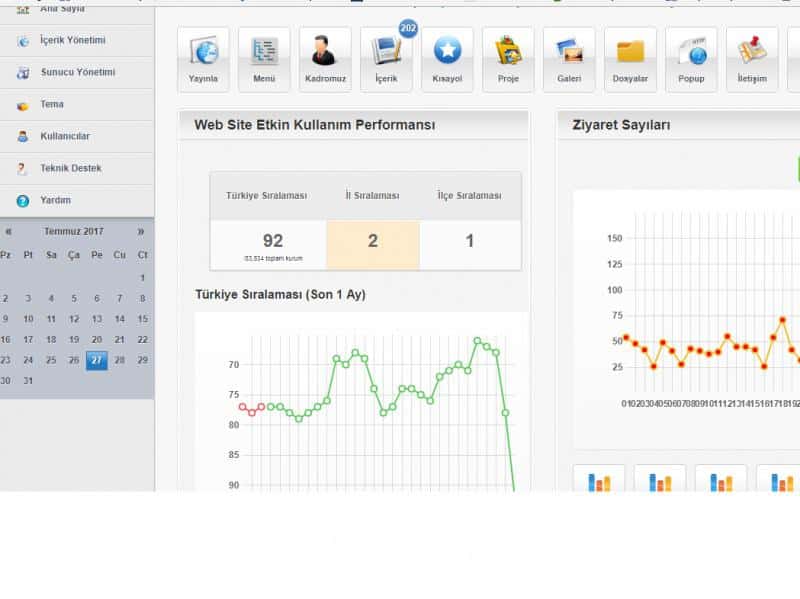The image size is (800, 599).
Task: Click Teknik Destek sidebar link
Action: (x=70, y=168)
